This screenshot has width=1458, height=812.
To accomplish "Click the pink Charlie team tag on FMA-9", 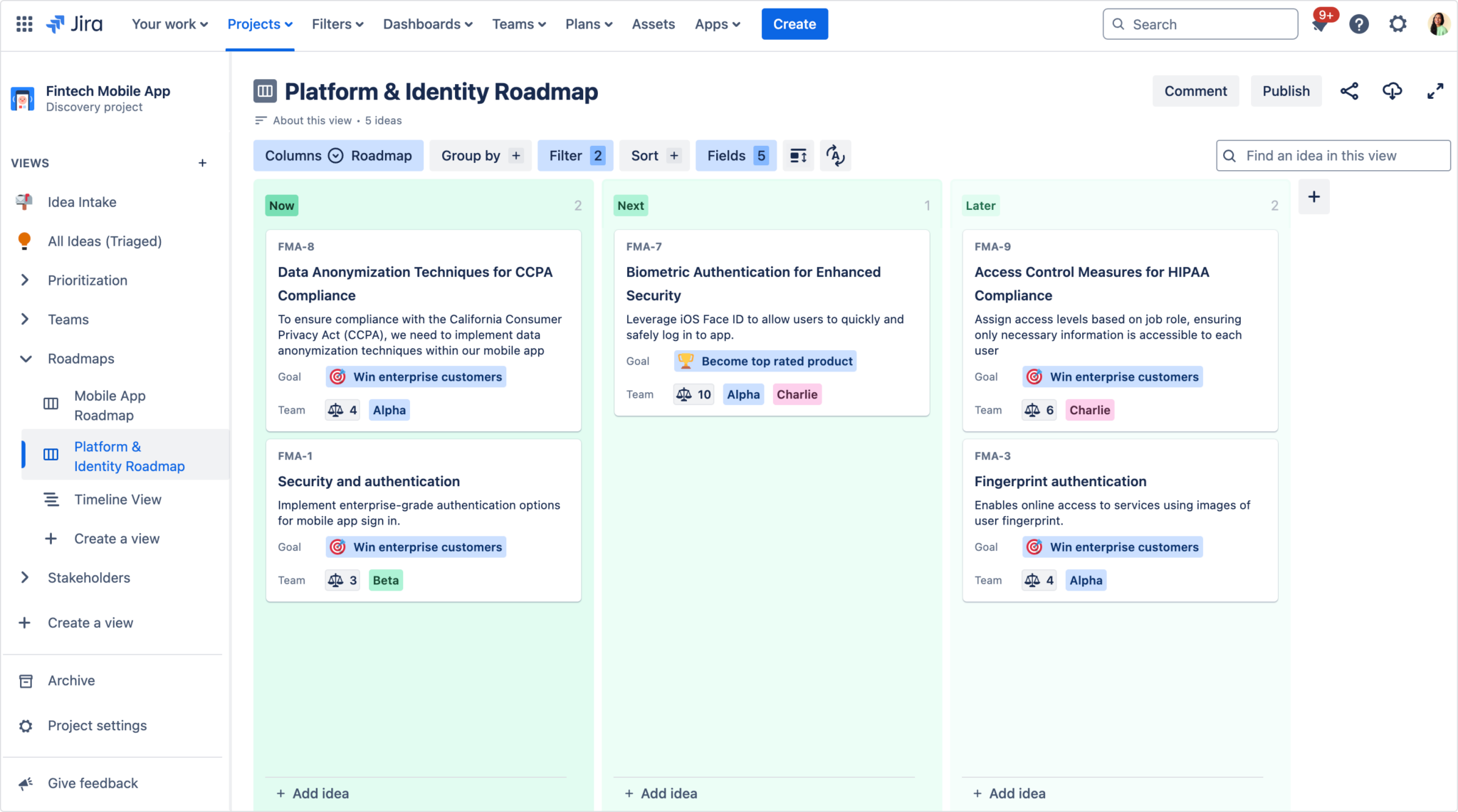I will [x=1089, y=410].
